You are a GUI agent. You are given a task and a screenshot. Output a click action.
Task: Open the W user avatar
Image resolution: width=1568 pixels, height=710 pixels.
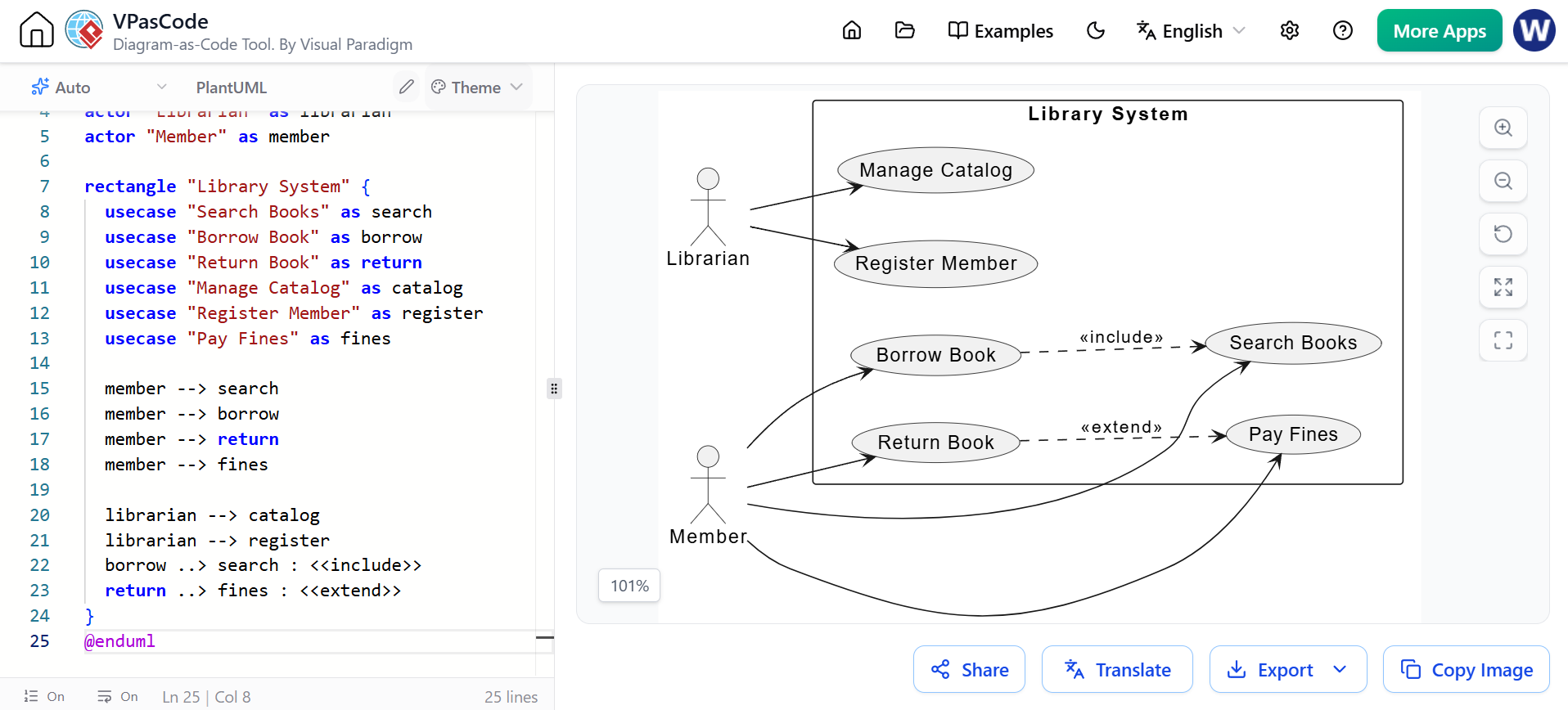[x=1534, y=30]
